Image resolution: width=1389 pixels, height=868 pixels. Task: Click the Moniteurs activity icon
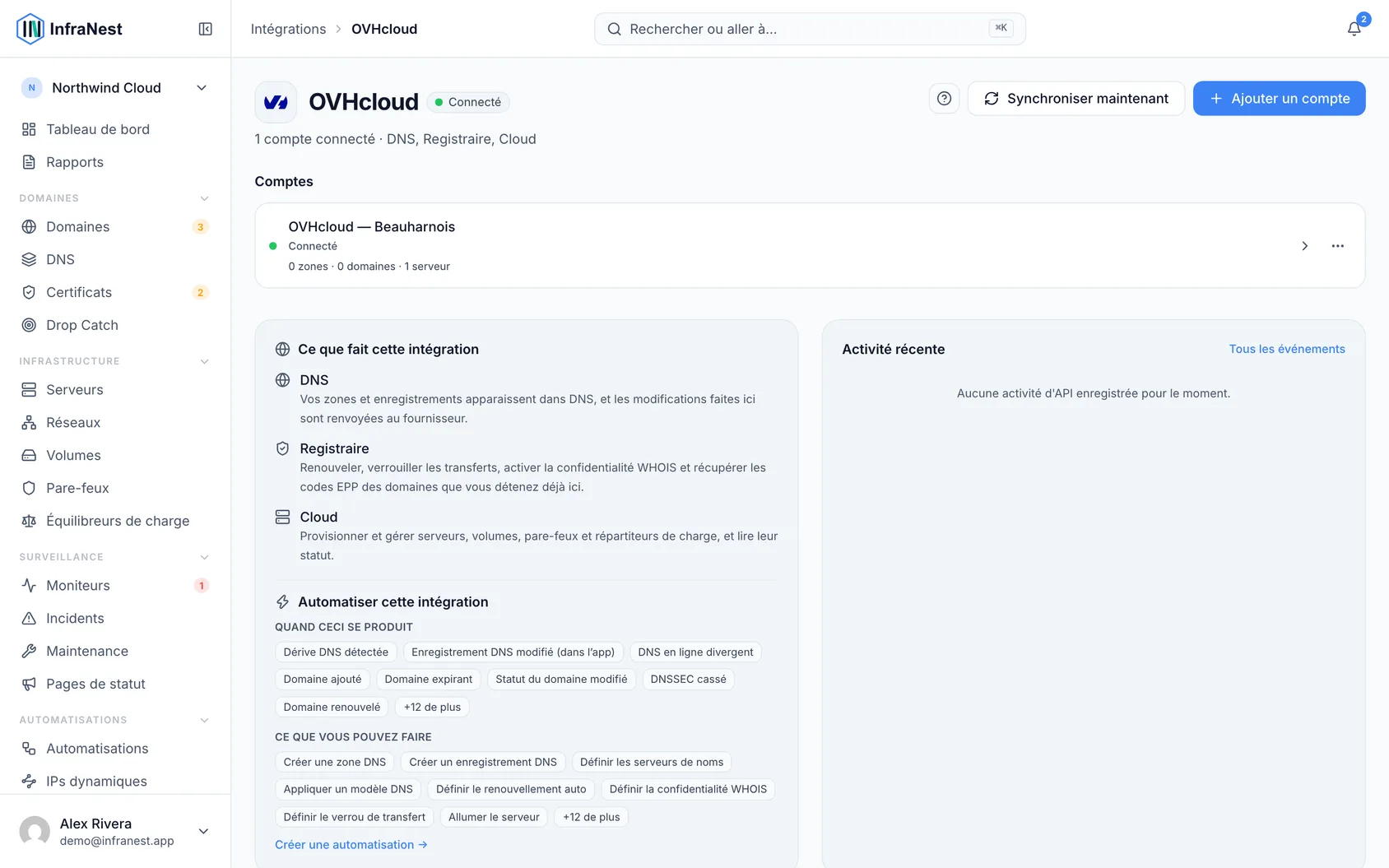pyautogui.click(x=29, y=585)
